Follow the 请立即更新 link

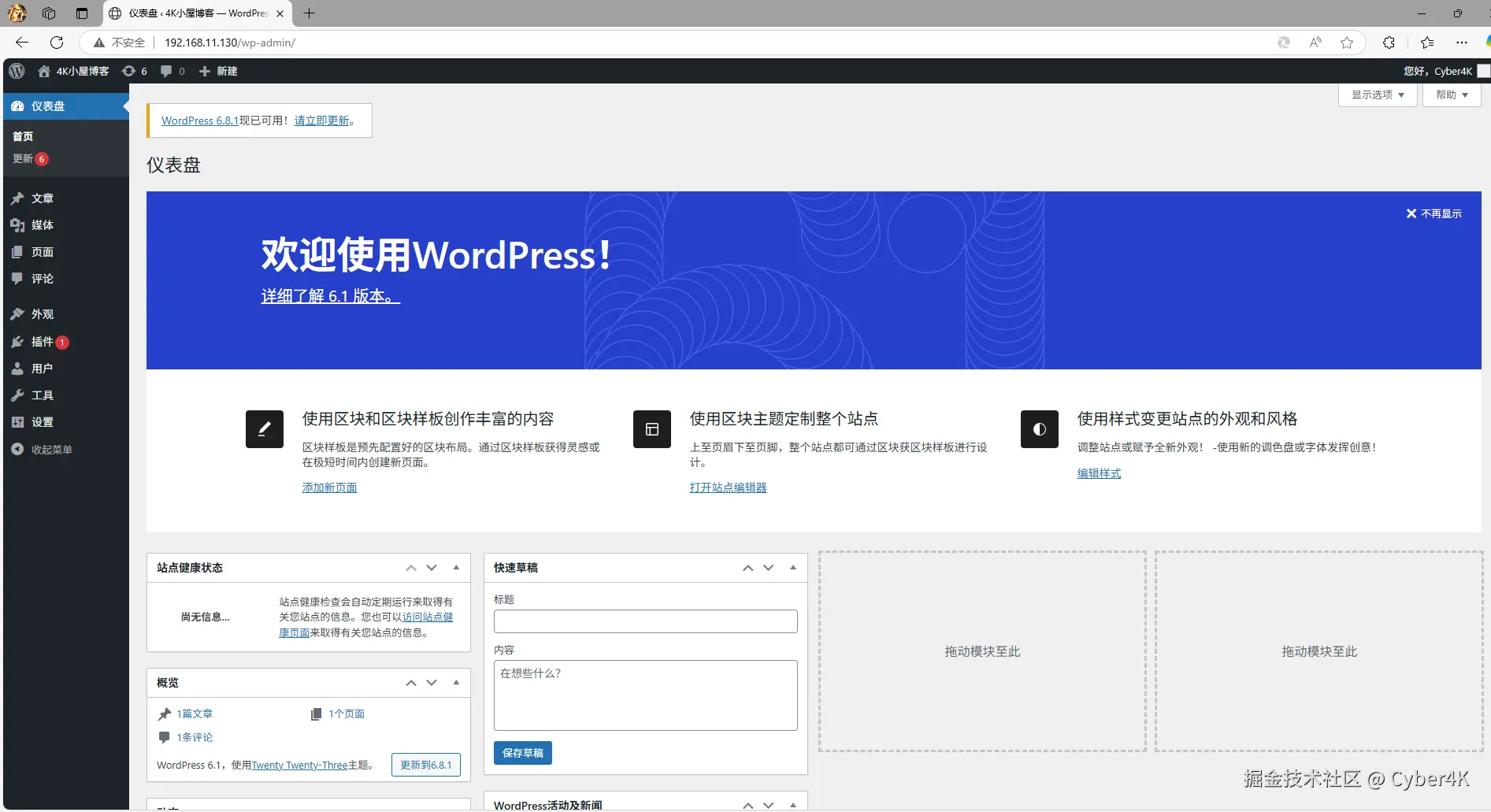321,121
